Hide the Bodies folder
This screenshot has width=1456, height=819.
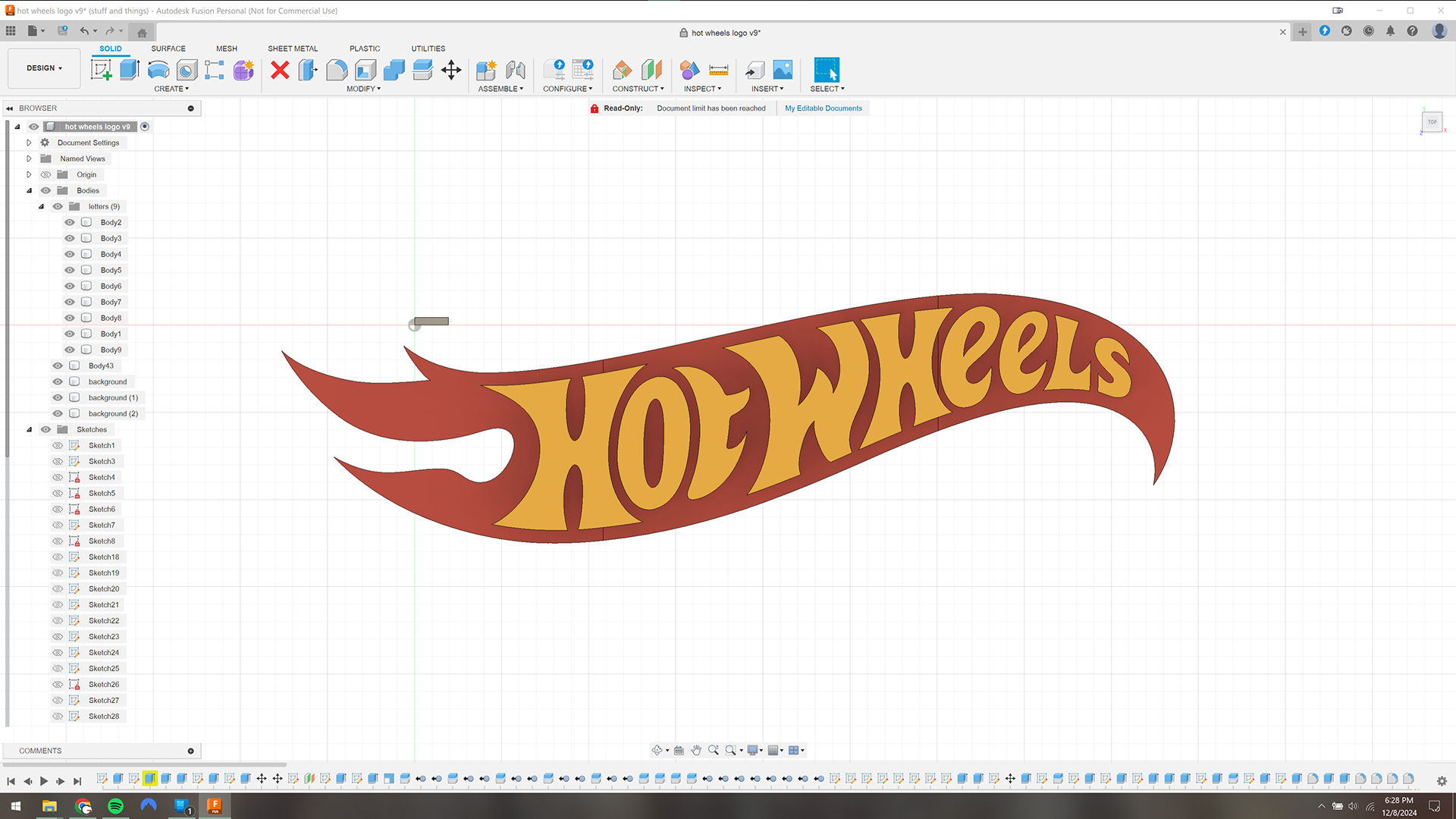tap(45, 190)
